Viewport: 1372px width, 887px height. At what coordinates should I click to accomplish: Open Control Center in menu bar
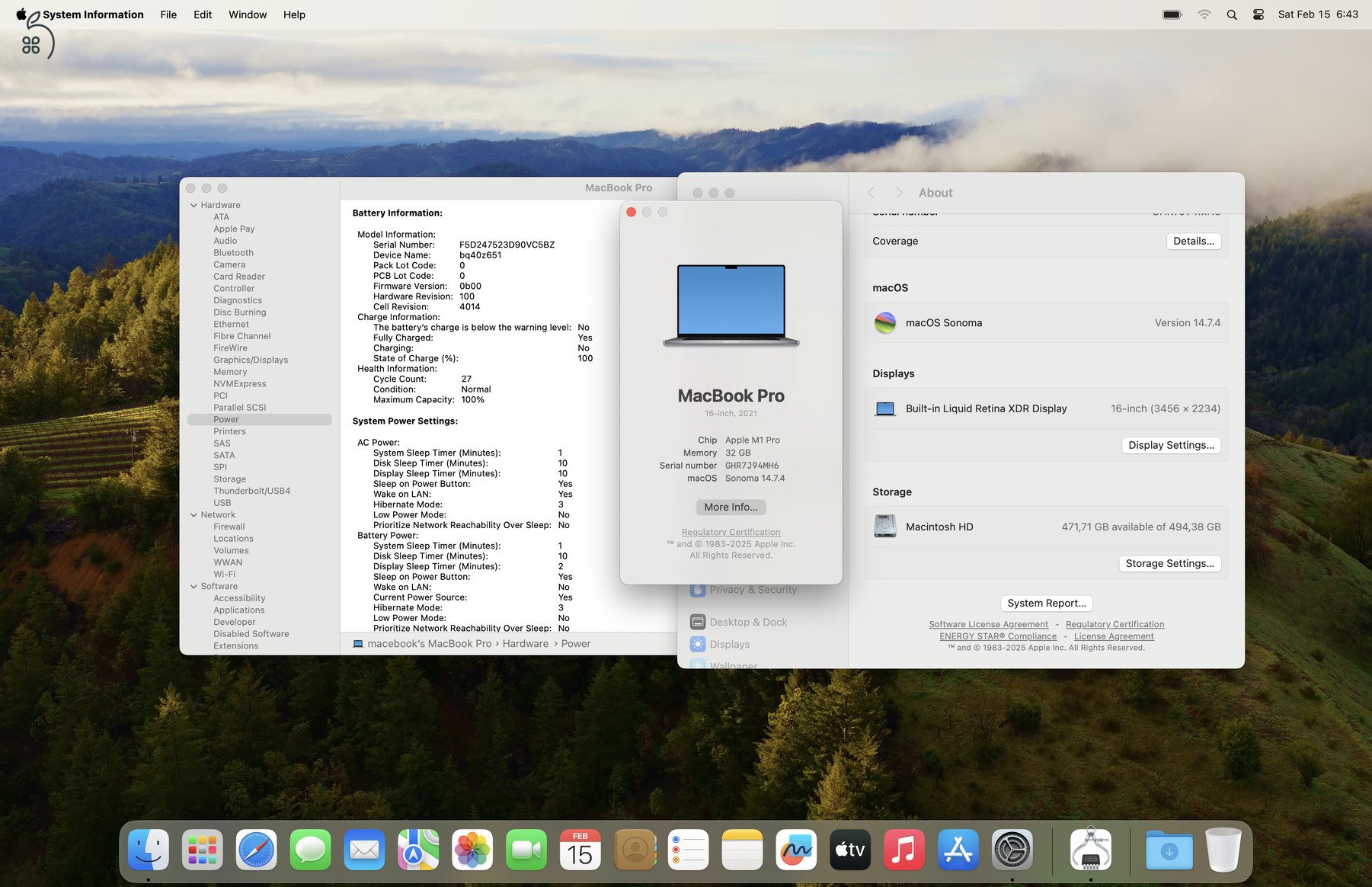pyautogui.click(x=1258, y=14)
